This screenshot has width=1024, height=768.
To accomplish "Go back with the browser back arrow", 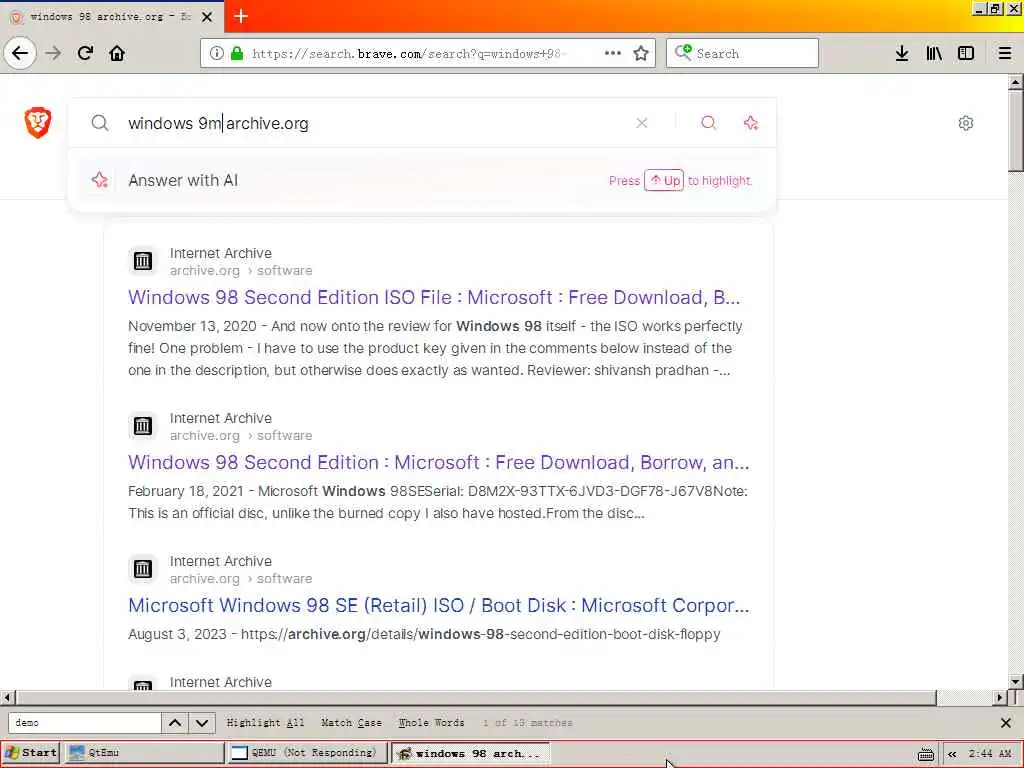I will 20,53.
